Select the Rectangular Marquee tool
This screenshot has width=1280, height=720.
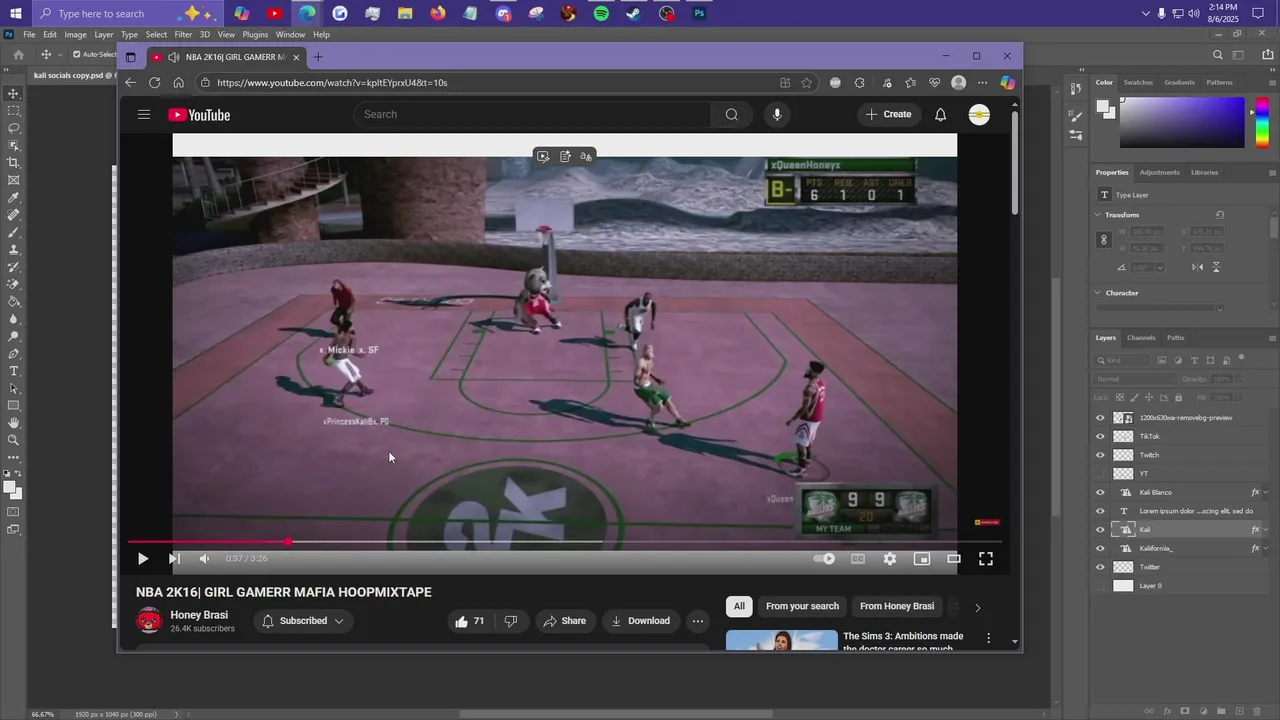13,111
